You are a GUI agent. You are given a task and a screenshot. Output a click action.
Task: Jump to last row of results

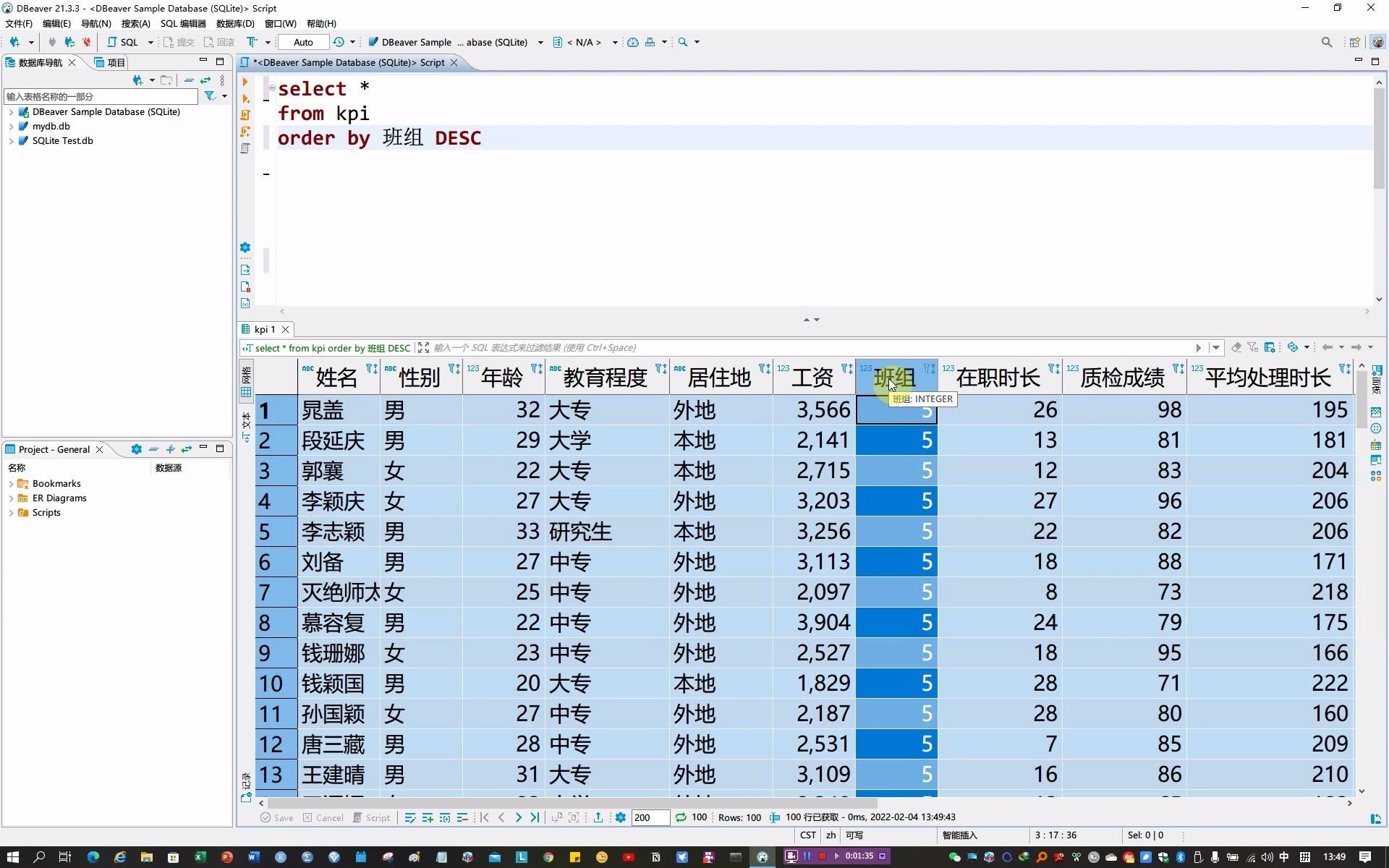pyautogui.click(x=535, y=817)
